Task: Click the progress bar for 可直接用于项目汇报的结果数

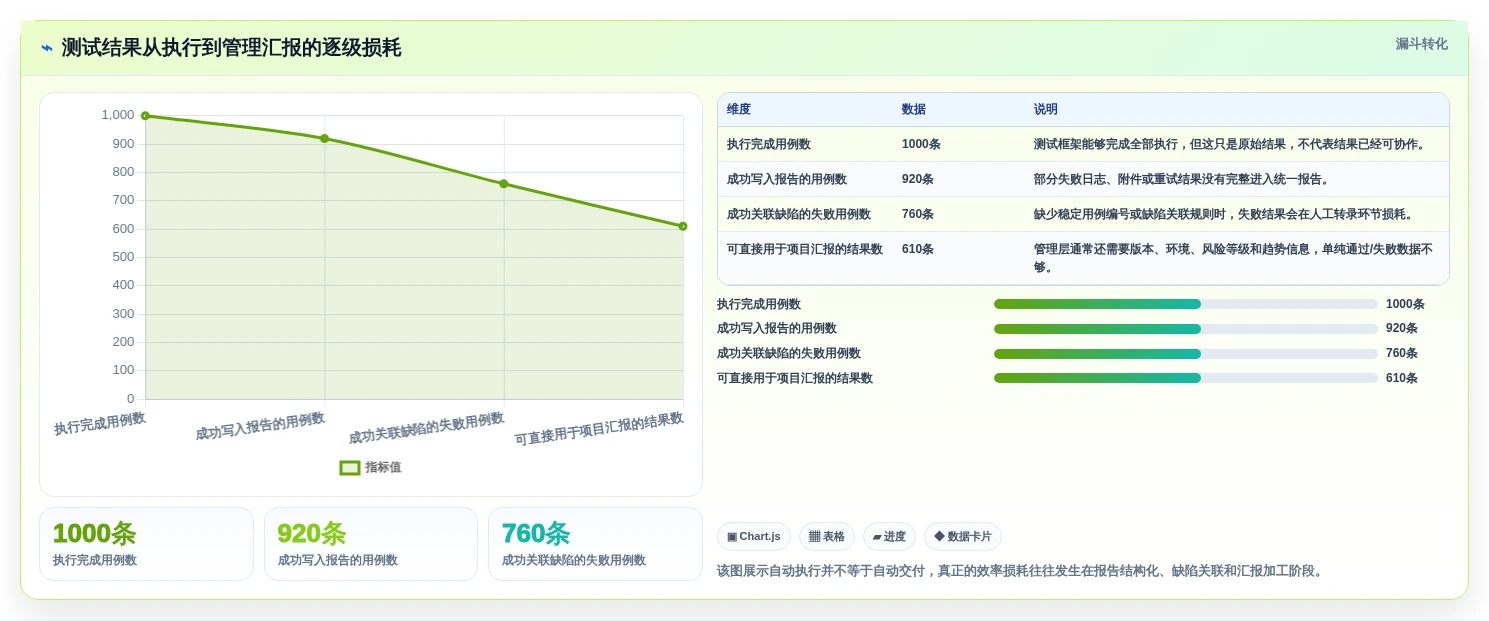Action: tap(1186, 378)
